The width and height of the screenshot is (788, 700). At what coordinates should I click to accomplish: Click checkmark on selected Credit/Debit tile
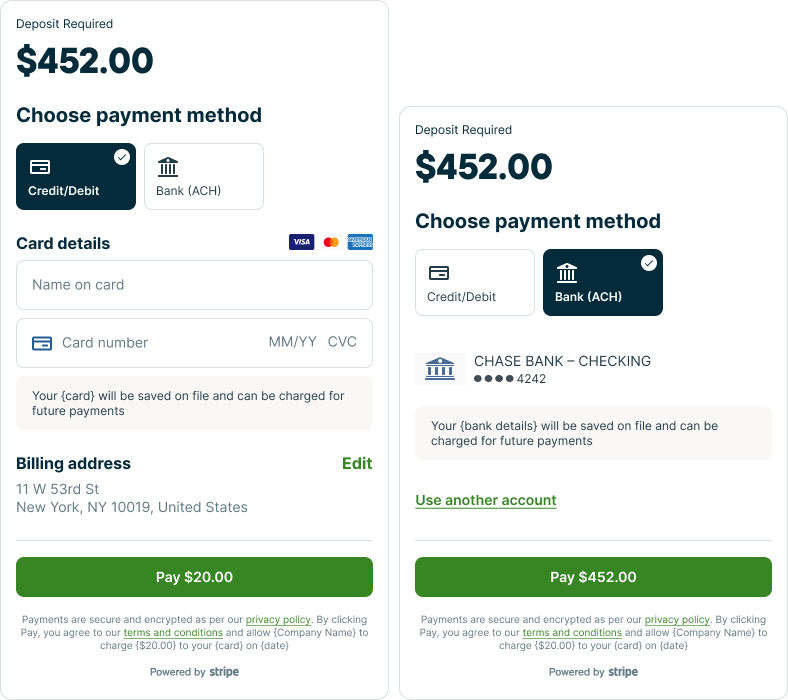[122, 157]
